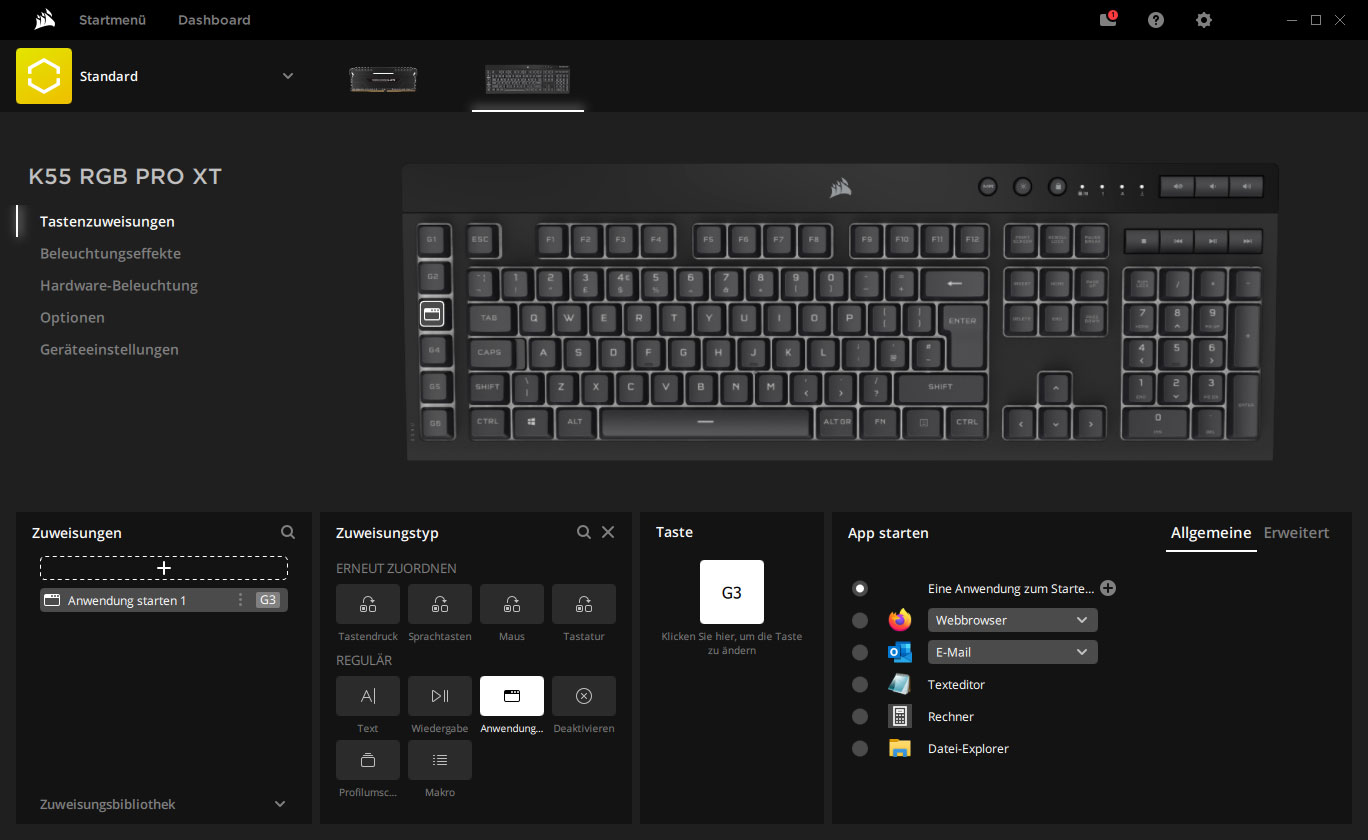Screen dimensions: 1368x840
Task: Click the brightness button on the keyboard image
Action: (1022, 186)
